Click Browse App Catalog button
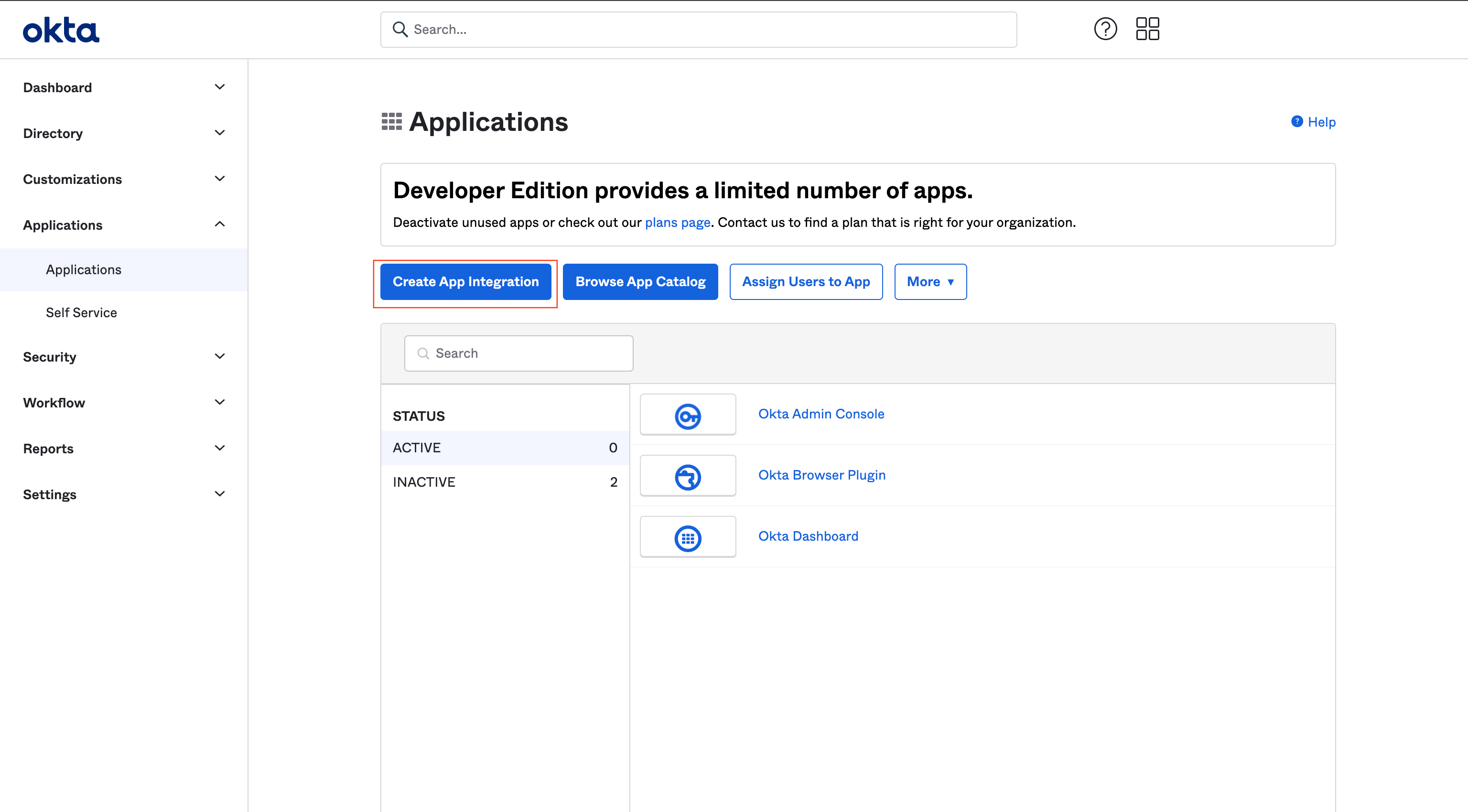This screenshot has width=1468, height=812. coord(640,281)
